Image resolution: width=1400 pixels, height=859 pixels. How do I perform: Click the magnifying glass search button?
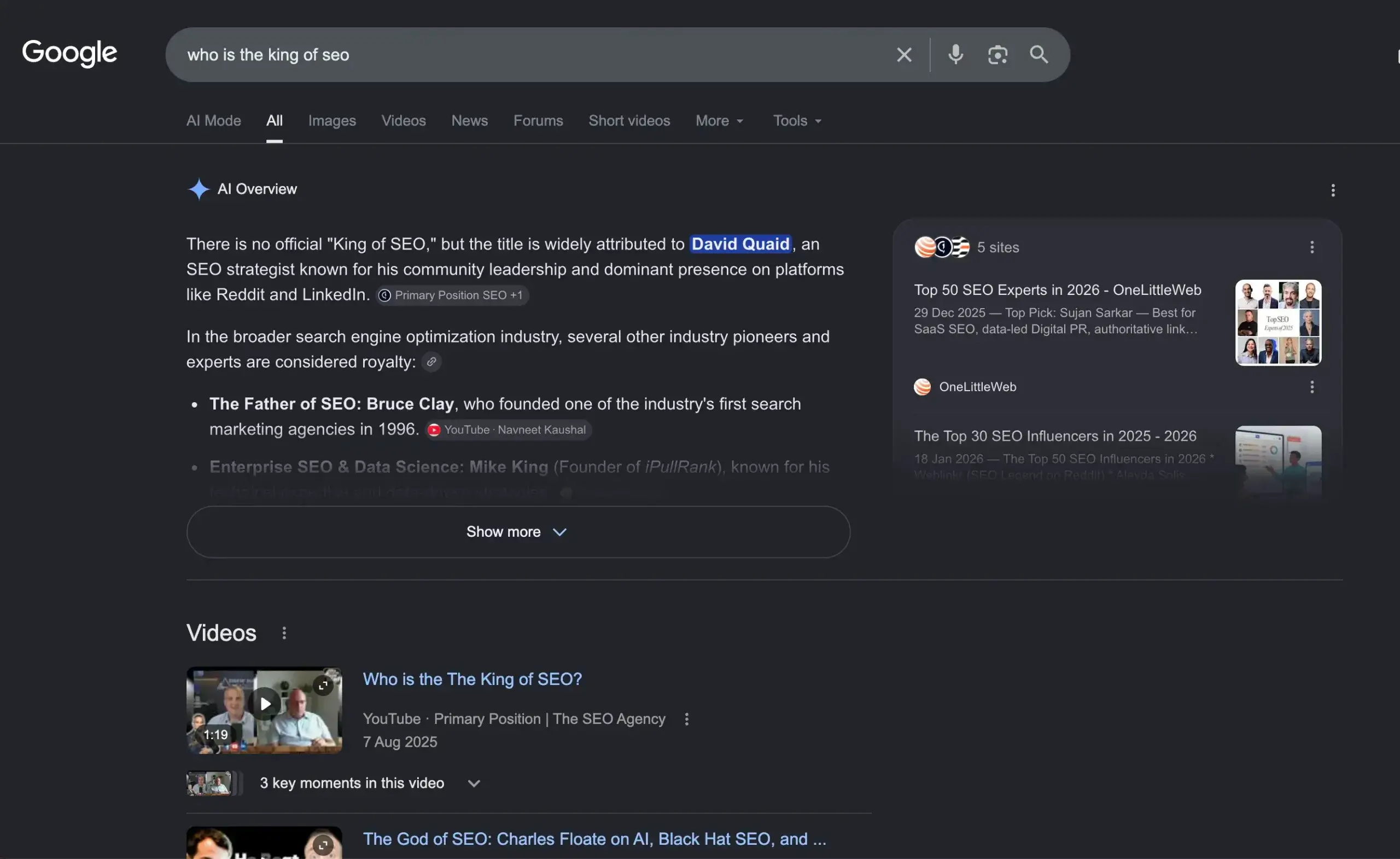(x=1039, y=55)
